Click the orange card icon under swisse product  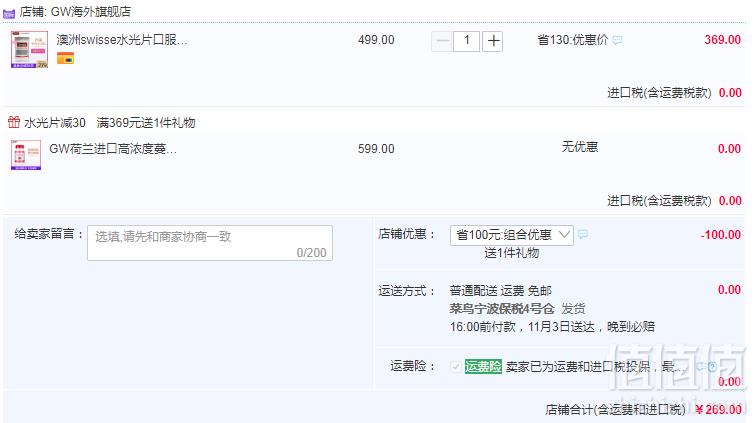pyautogui.click(x=65, y=59)
